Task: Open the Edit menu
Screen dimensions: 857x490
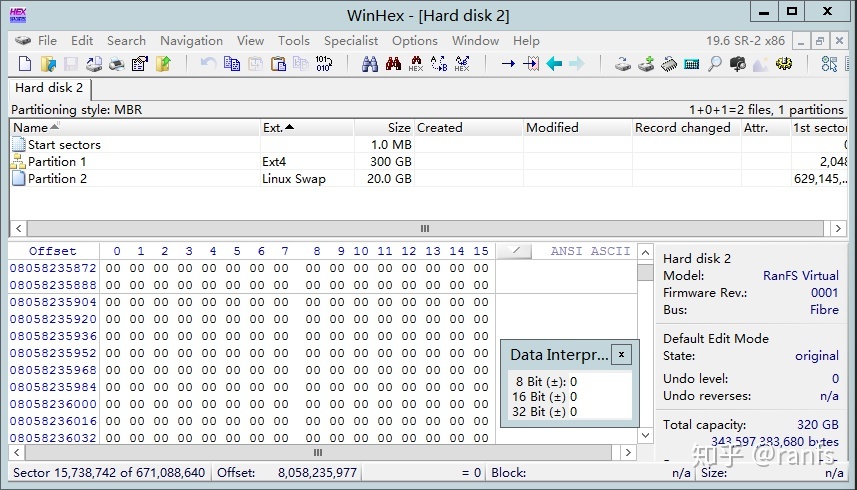Action: click(82, 41)
